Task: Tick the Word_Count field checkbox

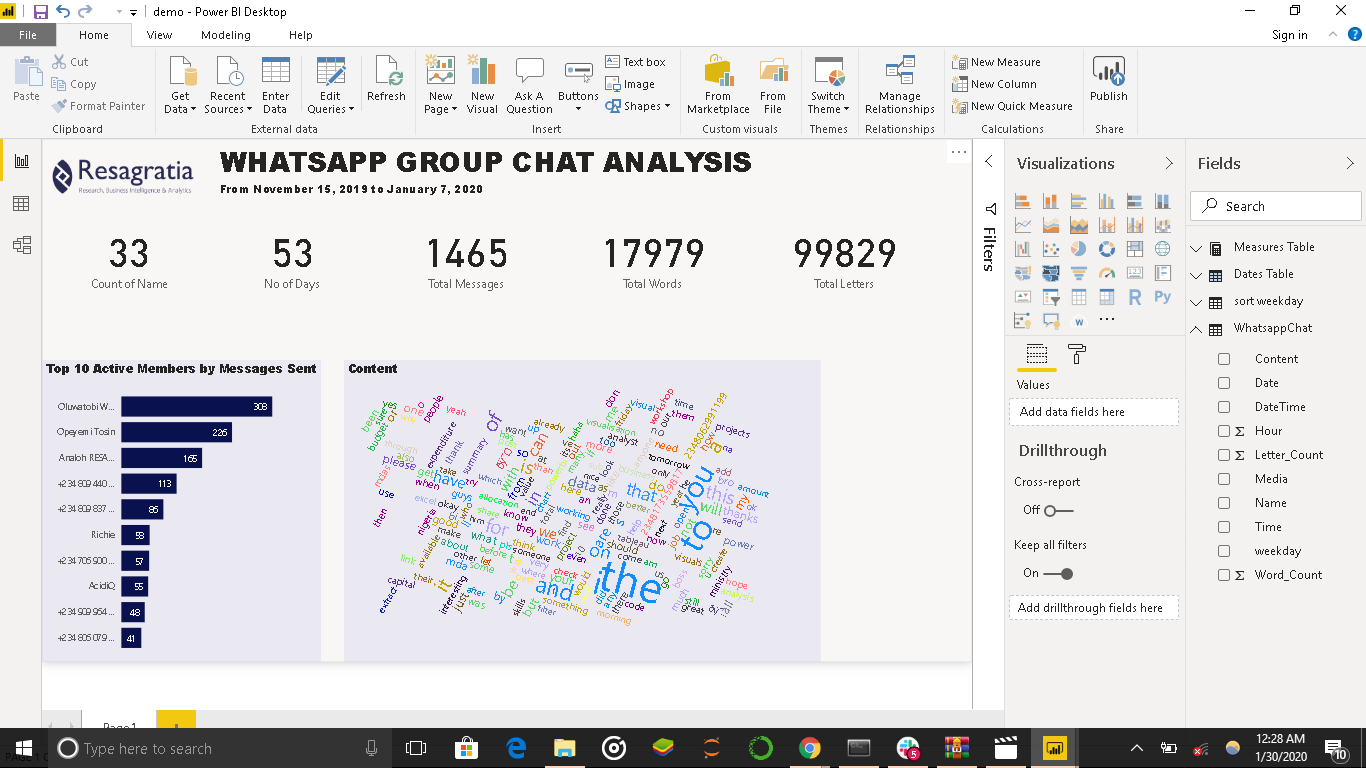Action: click(x=1224, y=575)
